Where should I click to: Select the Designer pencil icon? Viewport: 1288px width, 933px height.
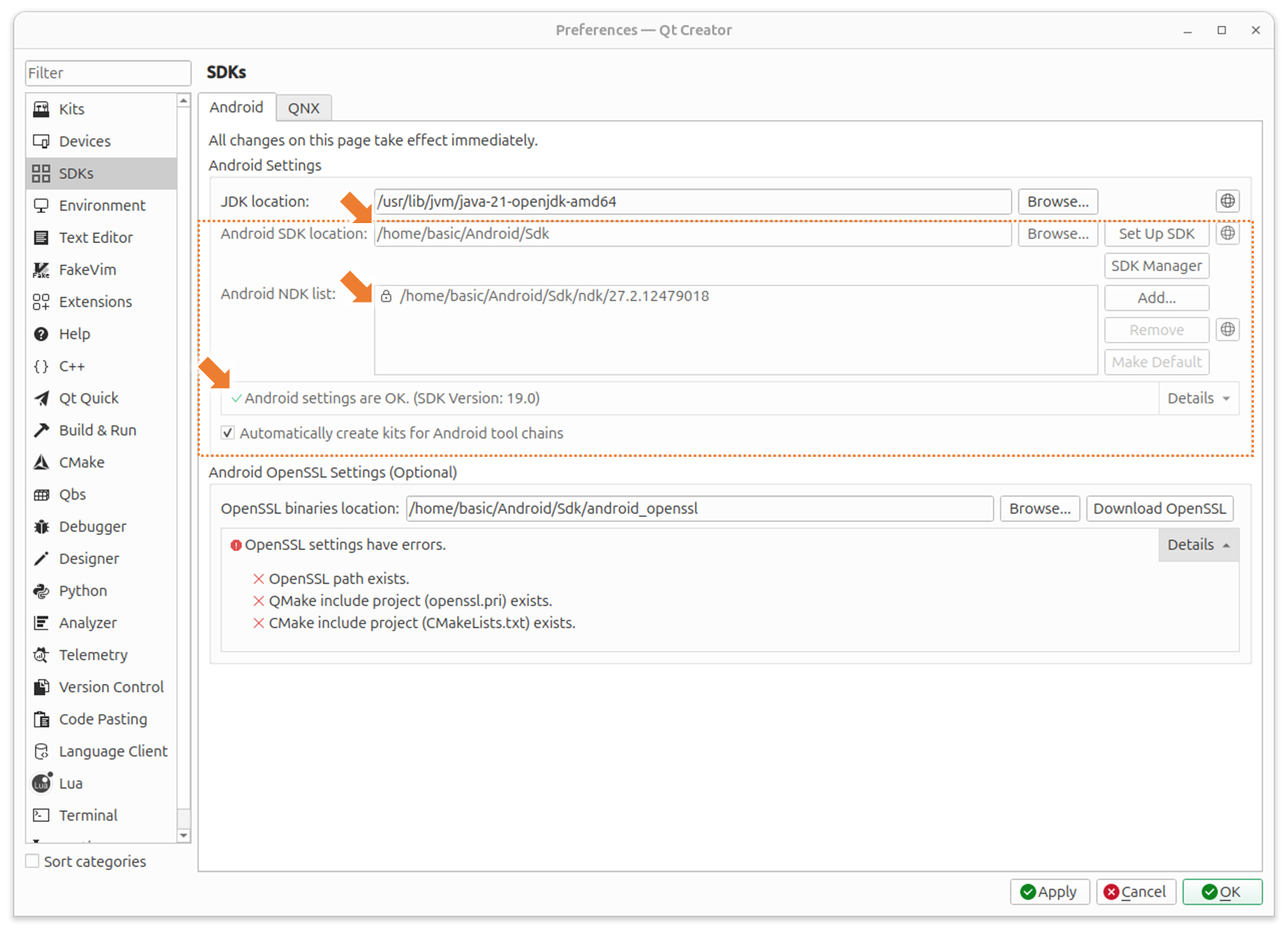[41, 559]
